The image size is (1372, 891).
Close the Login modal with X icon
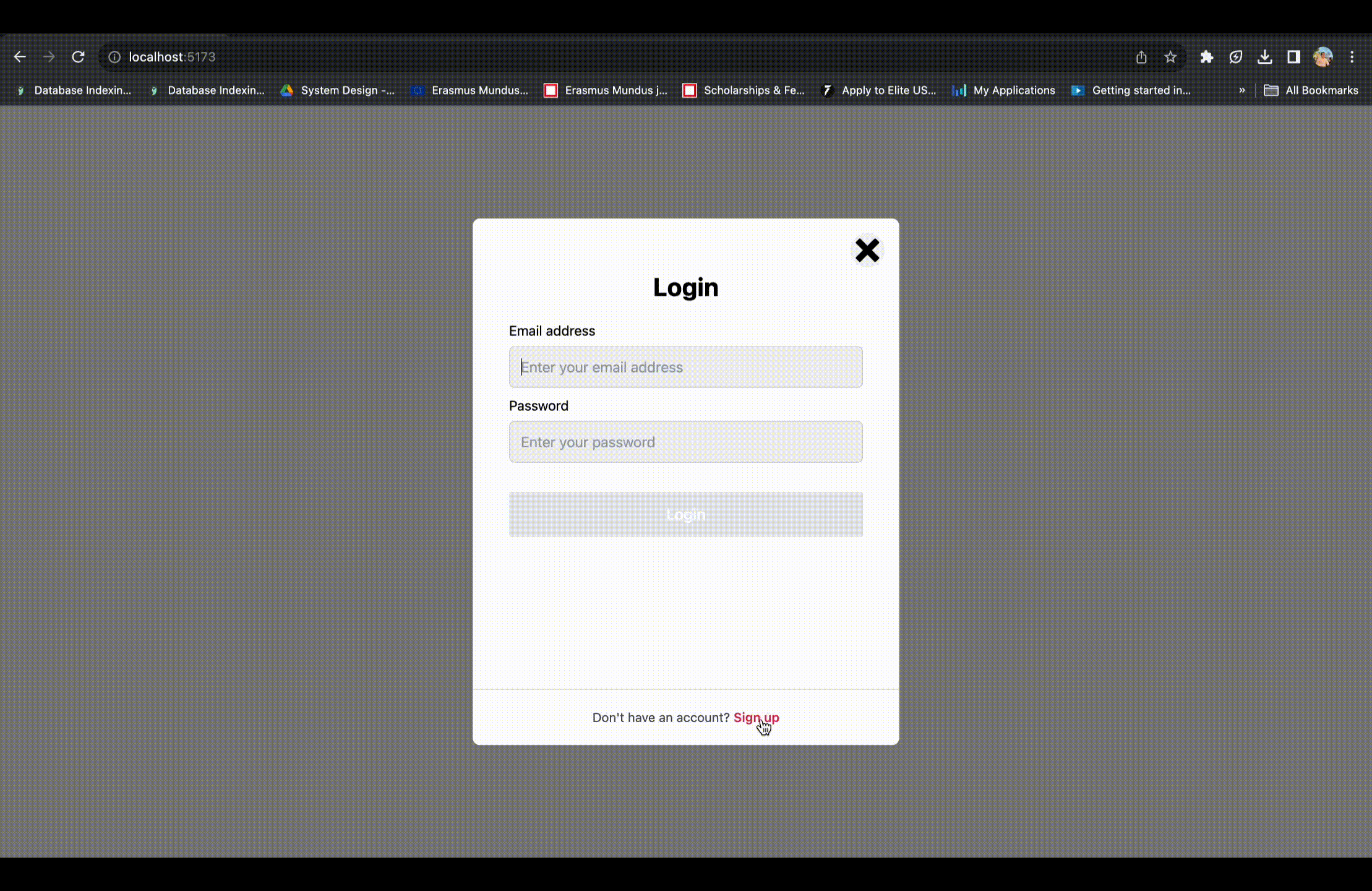867,251
